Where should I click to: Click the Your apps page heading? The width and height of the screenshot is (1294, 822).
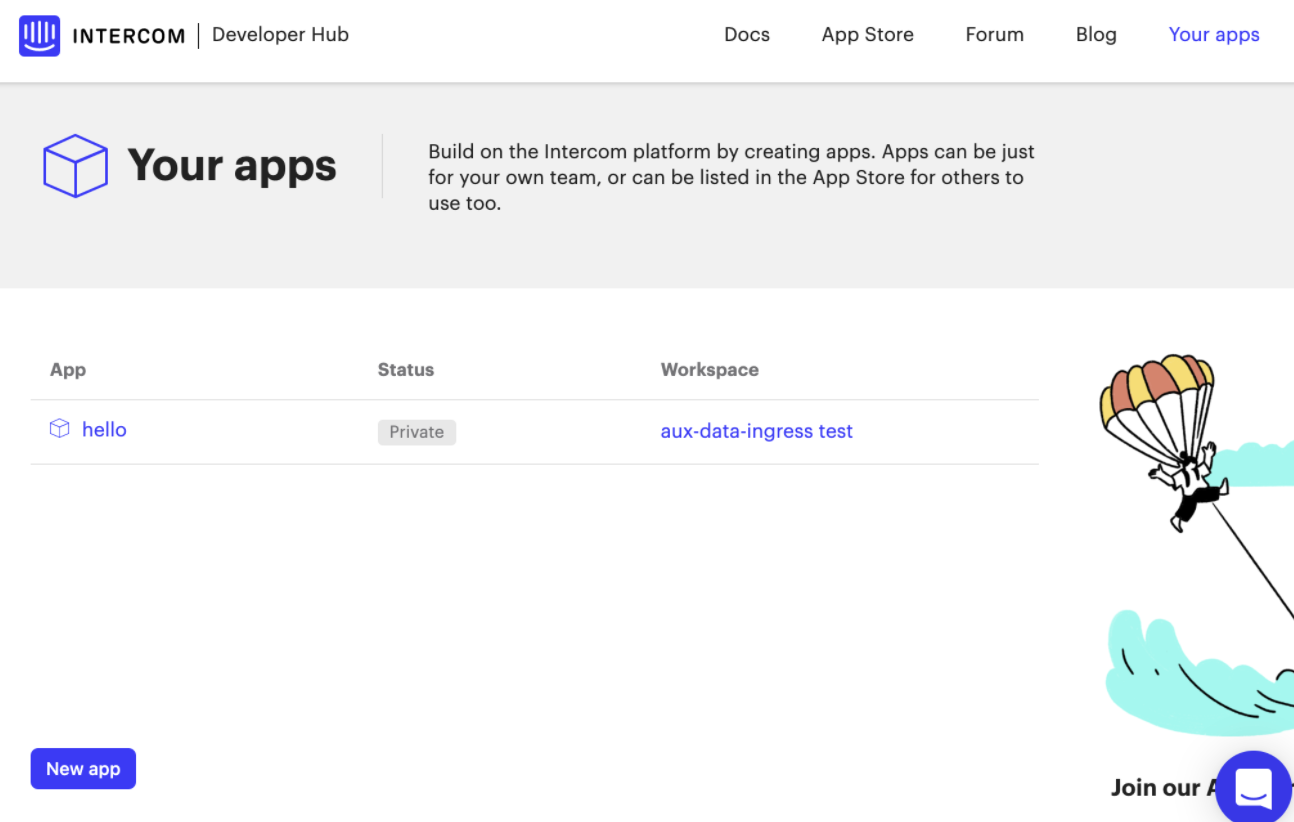coord(232,166)
